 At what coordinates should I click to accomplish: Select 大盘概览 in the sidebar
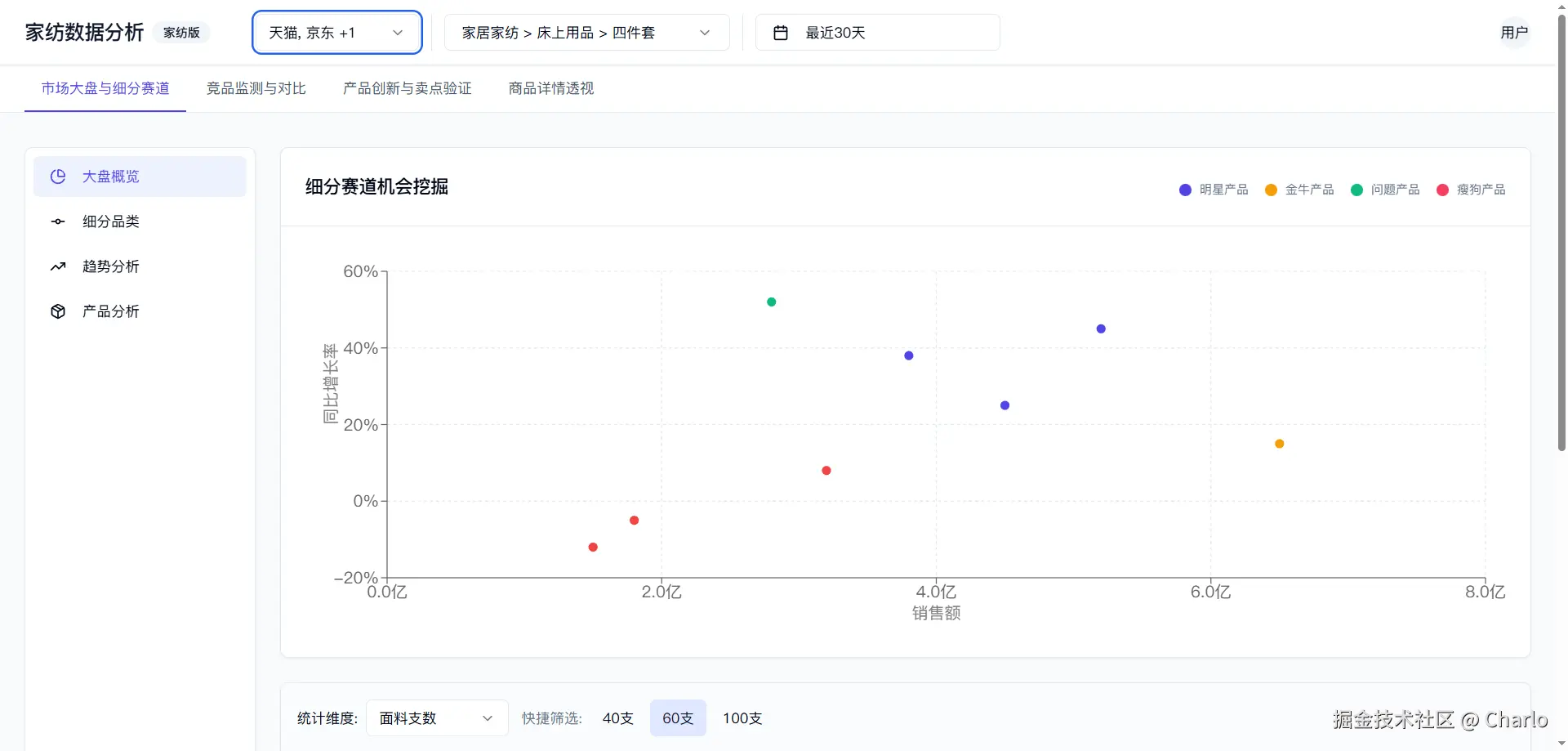point(140,177)
